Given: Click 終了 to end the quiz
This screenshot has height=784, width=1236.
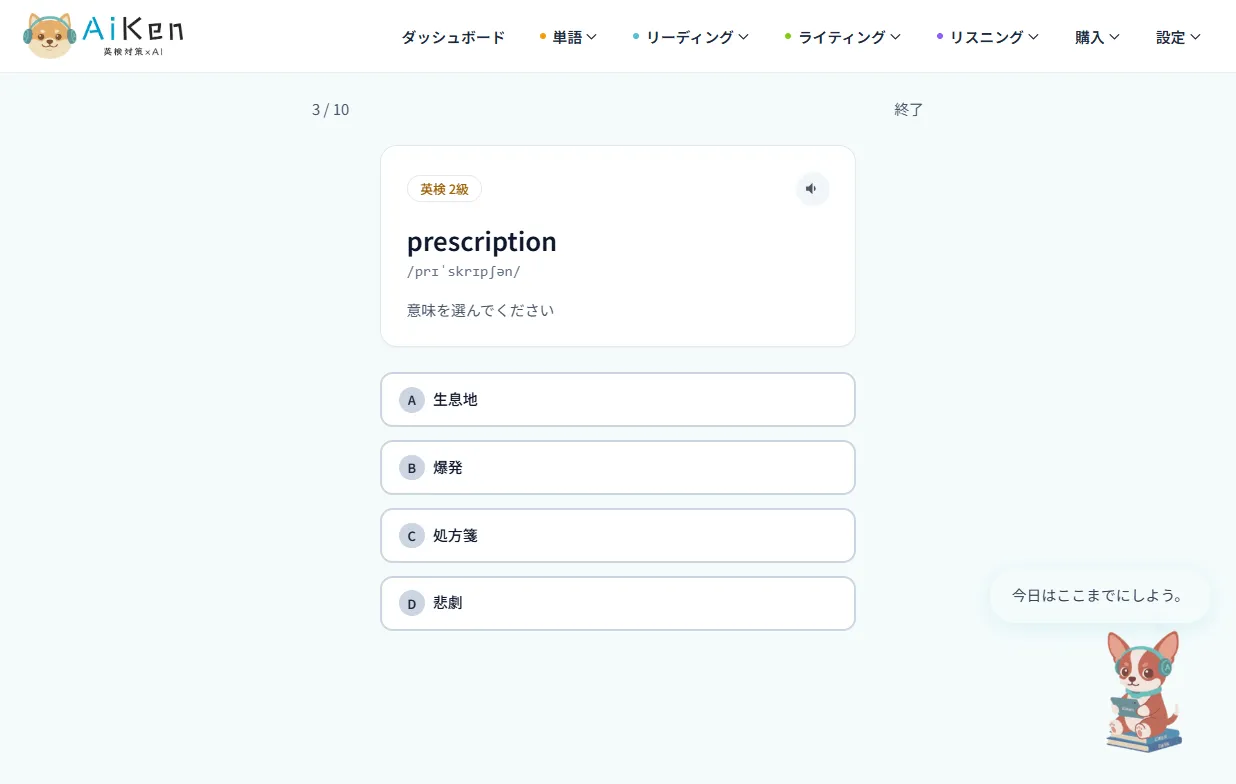Looking at the screenshot, I should pos(909,110).
